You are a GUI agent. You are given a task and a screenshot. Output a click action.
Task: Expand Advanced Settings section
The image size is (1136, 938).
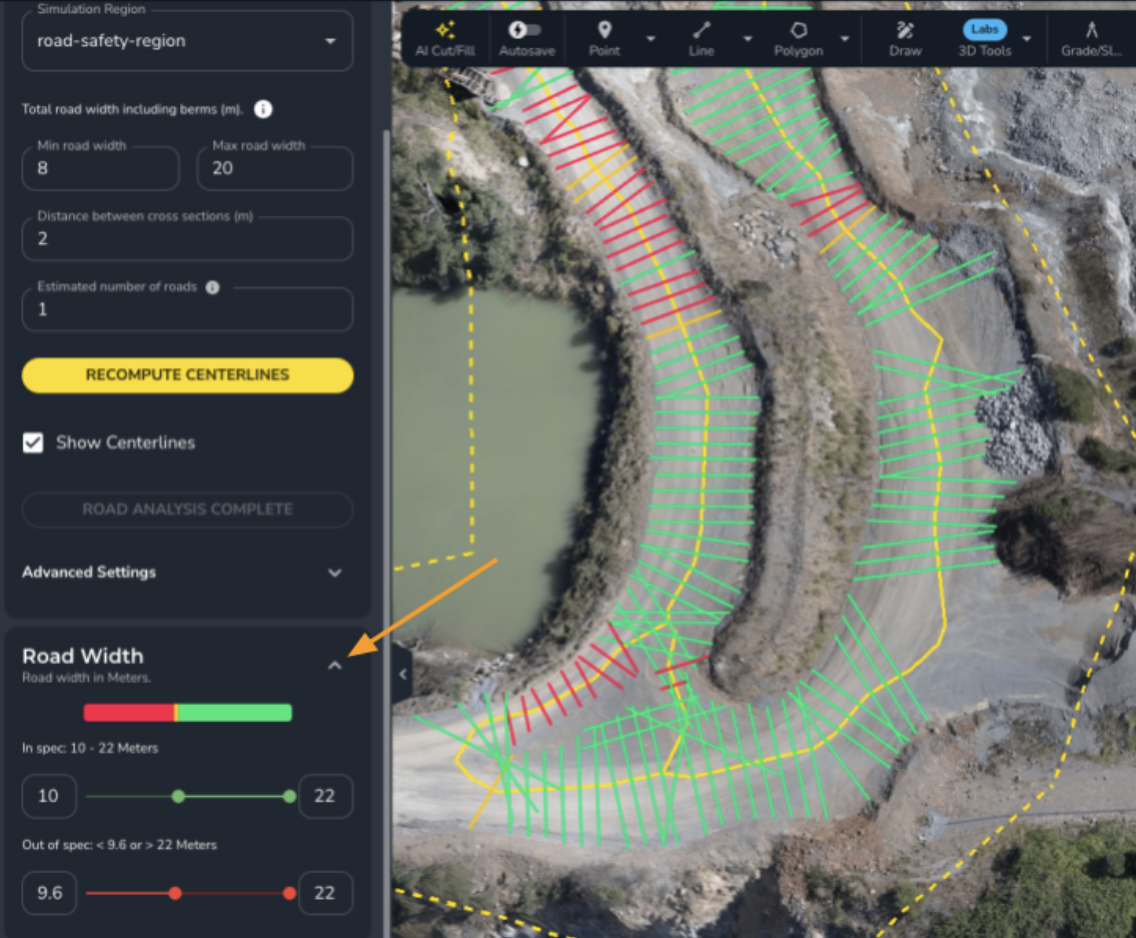pos(334,573)
